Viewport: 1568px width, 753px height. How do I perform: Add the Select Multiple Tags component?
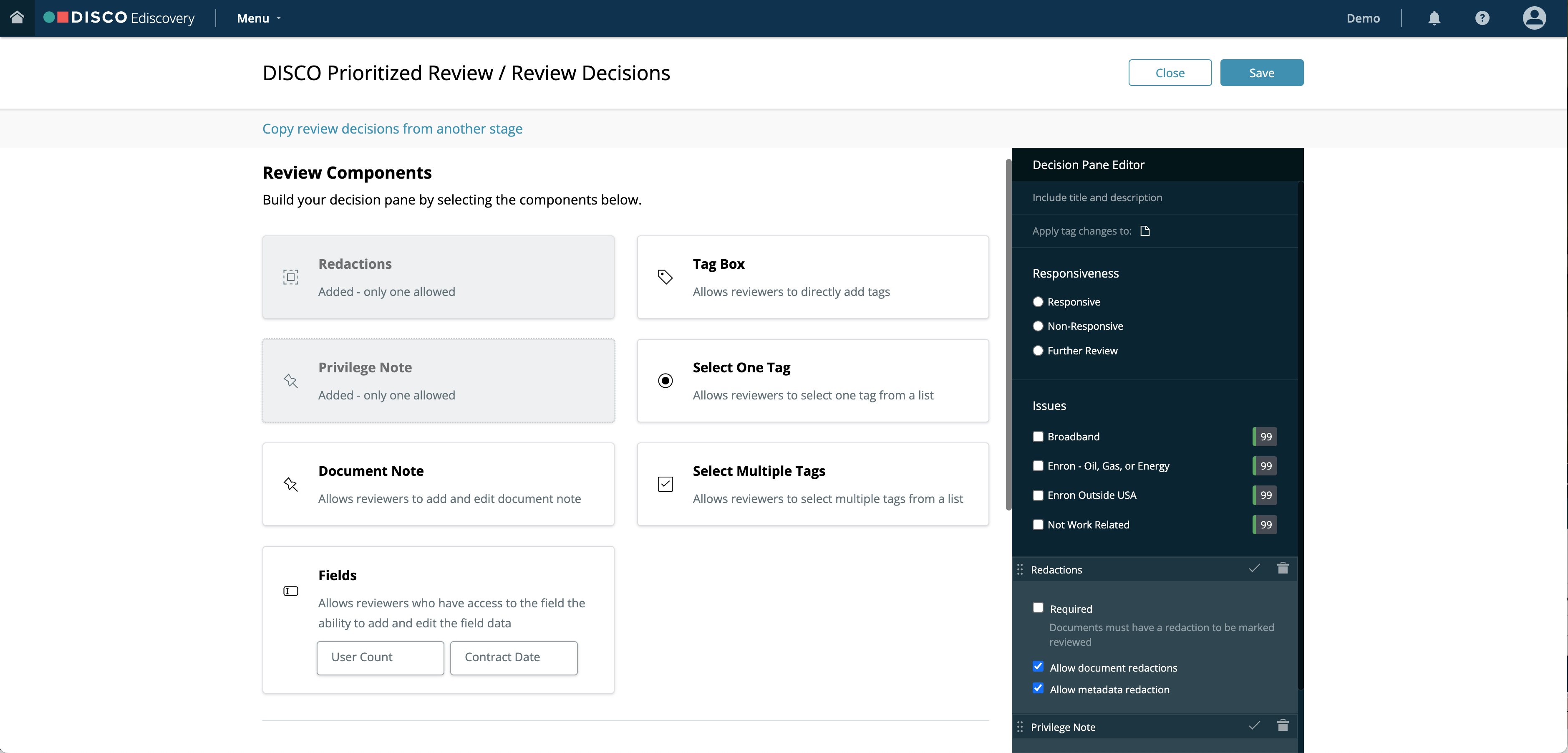click(813, 484)
